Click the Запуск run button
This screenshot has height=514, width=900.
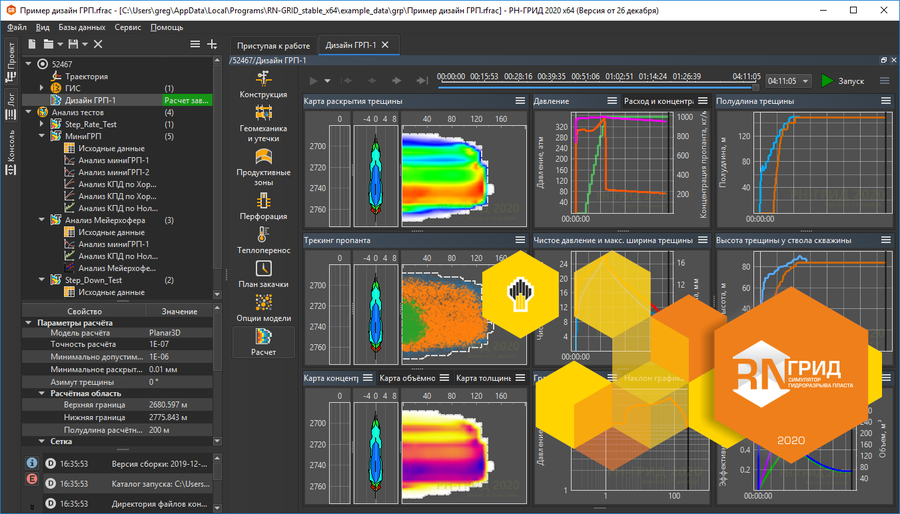click(843, 81)
